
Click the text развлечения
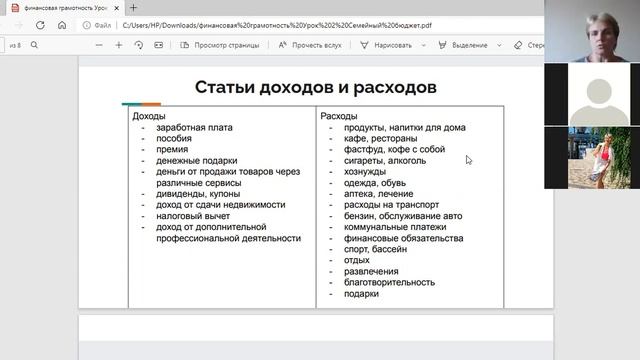pyautogui.click(x=371, y=271)
